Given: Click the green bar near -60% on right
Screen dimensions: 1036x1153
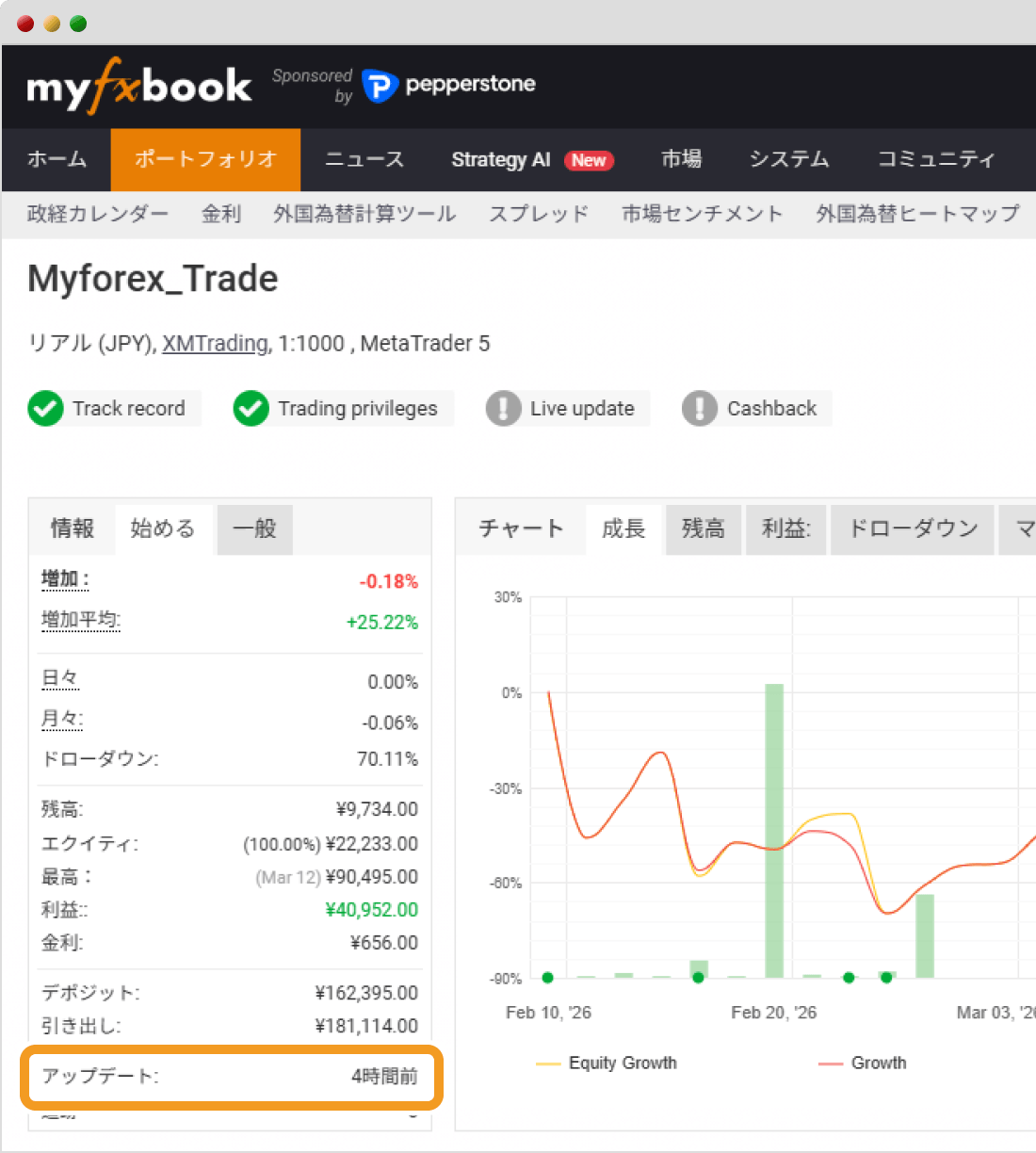Looking at the screenshot, I should pyautogui.click(x=925, y=935).
